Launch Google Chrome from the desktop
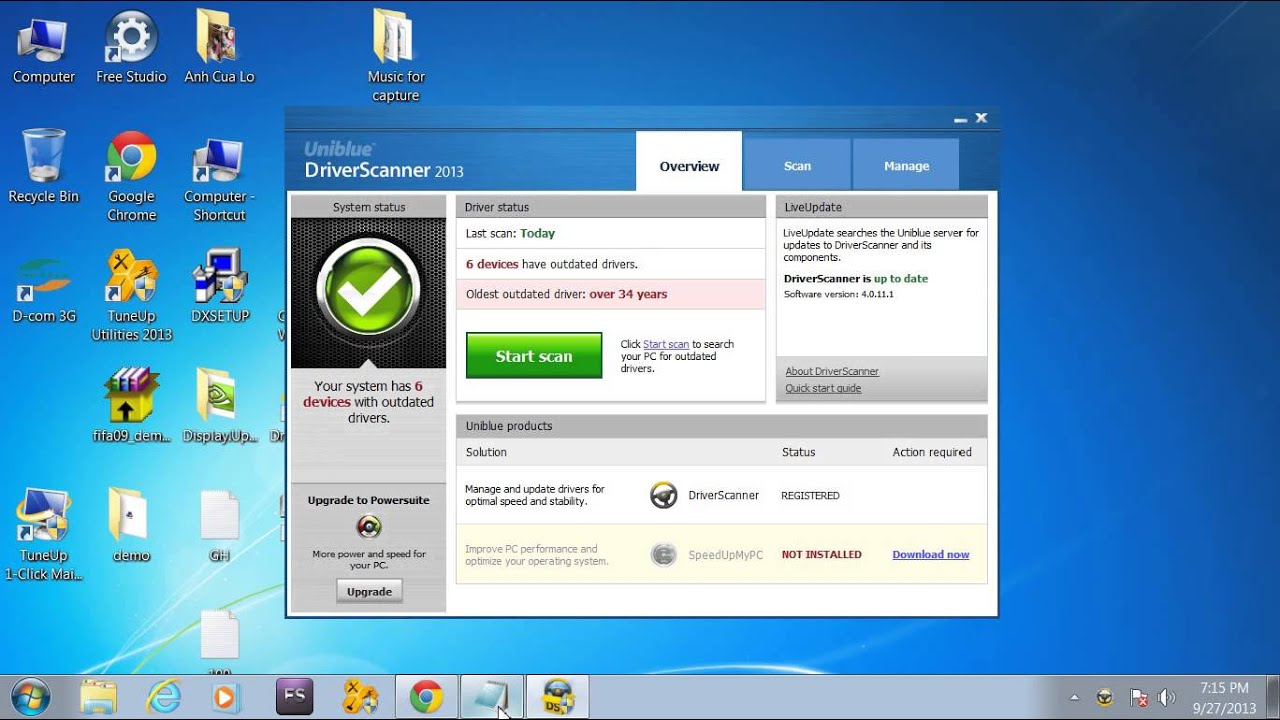 132,177
